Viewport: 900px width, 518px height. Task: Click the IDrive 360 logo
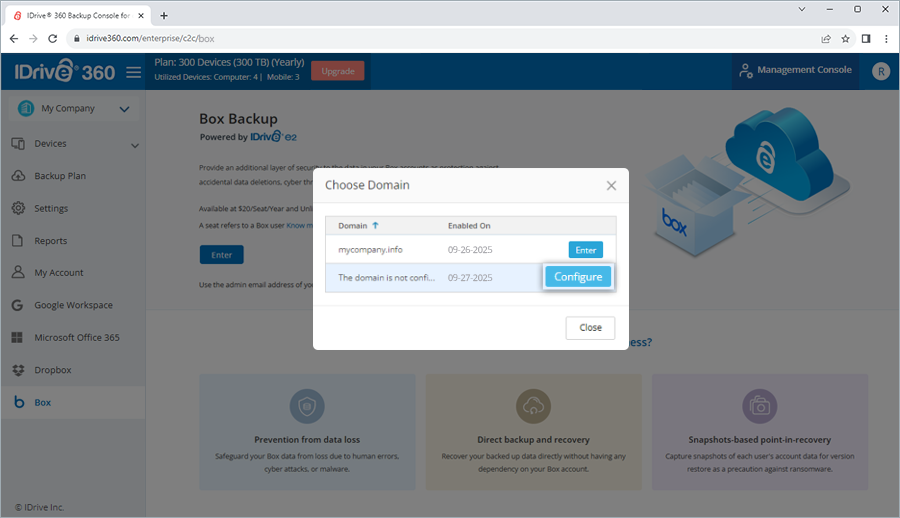pyautogui.click(x=64, y=72)
